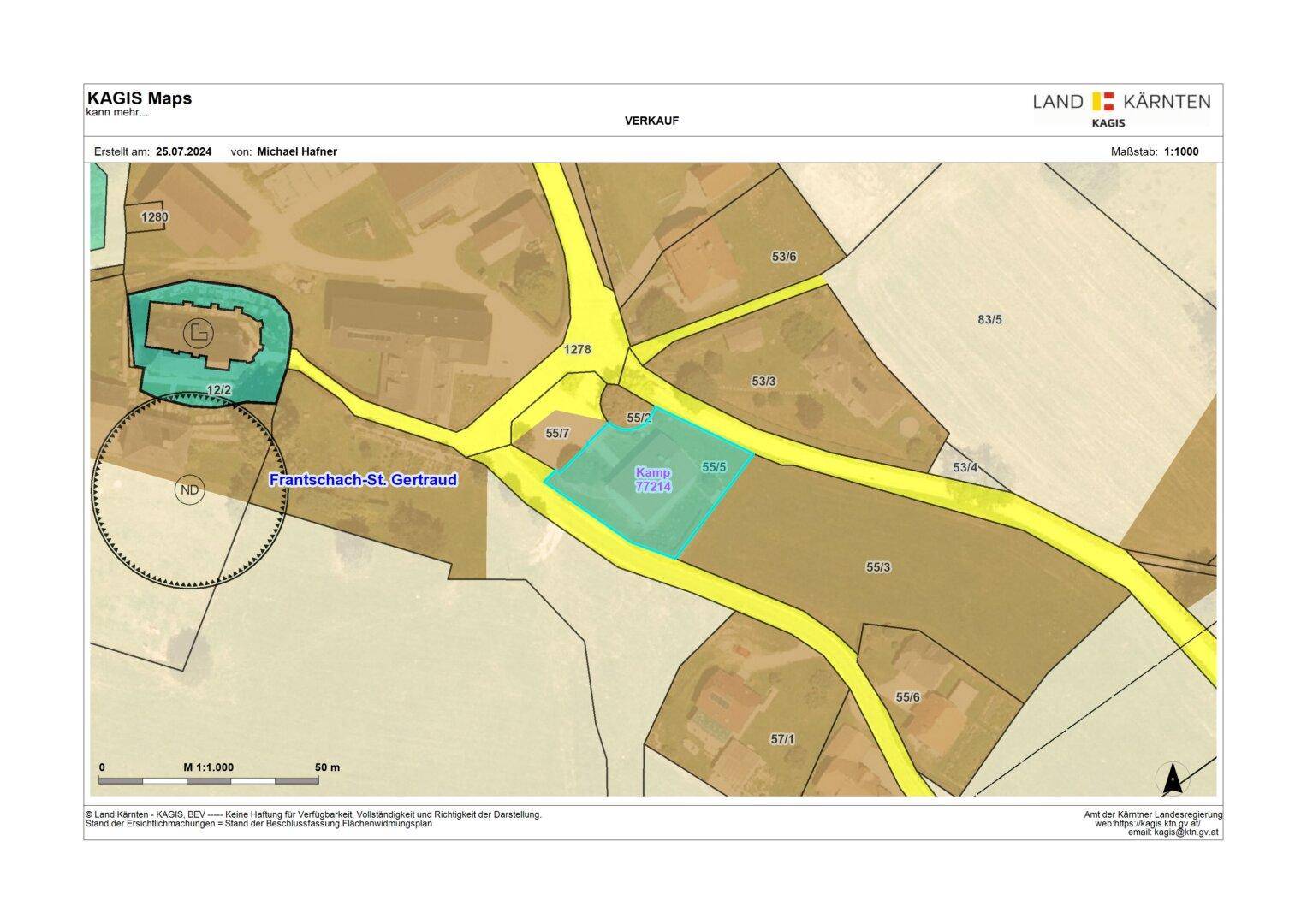Click the Maßstab value 1:1000
Screen dimensions: 1307x924
[1181, 151]
